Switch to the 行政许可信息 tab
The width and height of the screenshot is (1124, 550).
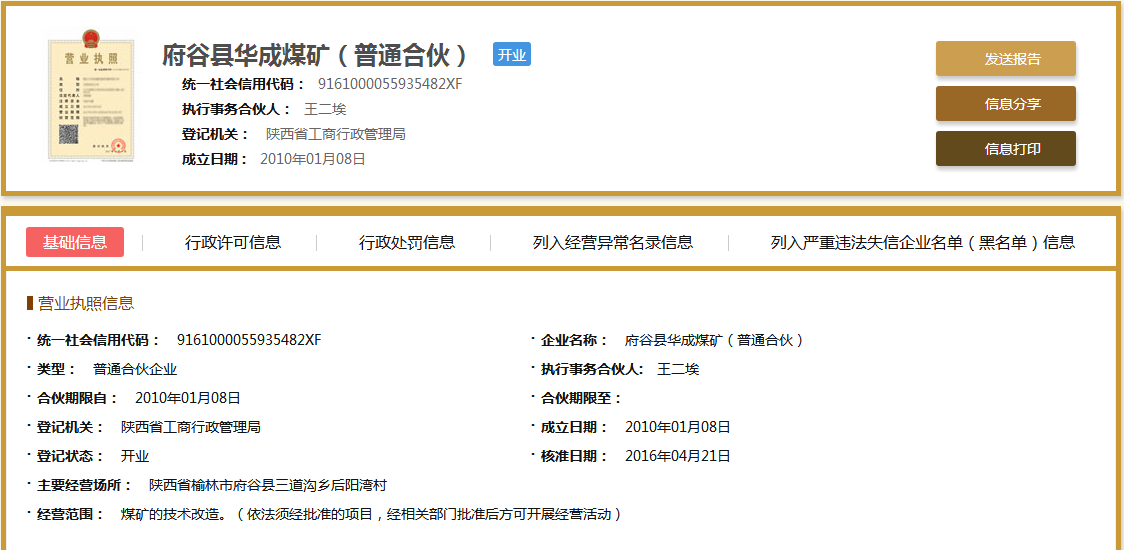233,242
